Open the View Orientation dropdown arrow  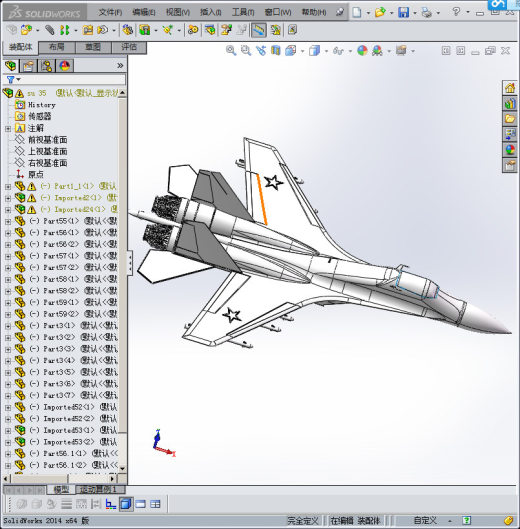point(302,51)
